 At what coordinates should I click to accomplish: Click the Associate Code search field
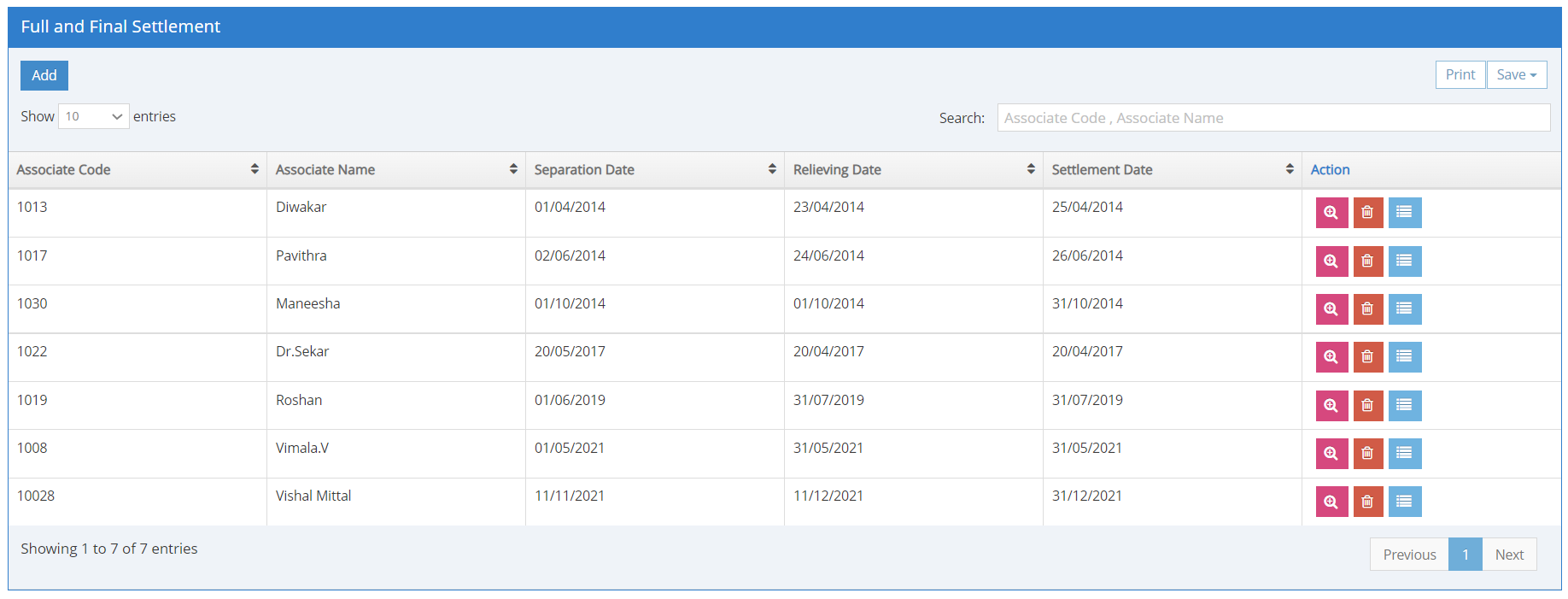1273,118
